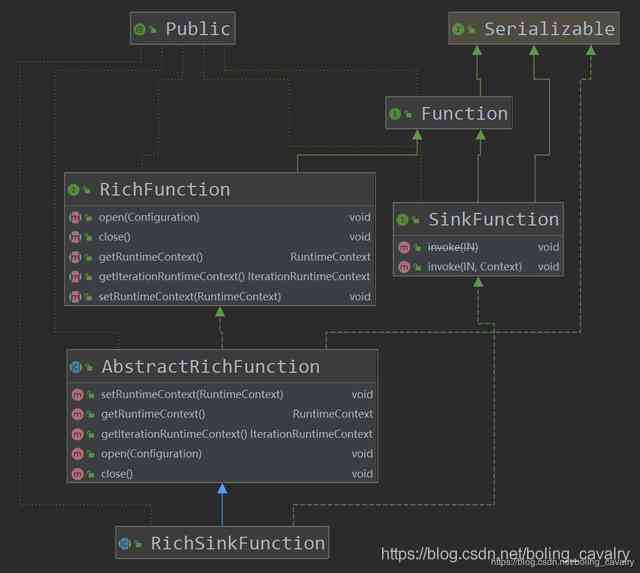Click the green arrowhead below RichFunction box
This screenshot has height=573, width=640.
(x=220, y=312)
